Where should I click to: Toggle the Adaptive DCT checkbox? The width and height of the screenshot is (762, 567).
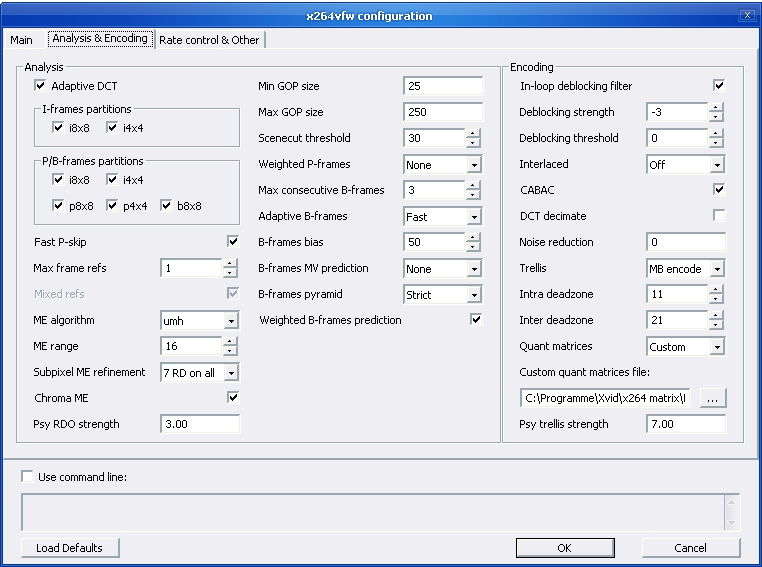coord(41,86)
